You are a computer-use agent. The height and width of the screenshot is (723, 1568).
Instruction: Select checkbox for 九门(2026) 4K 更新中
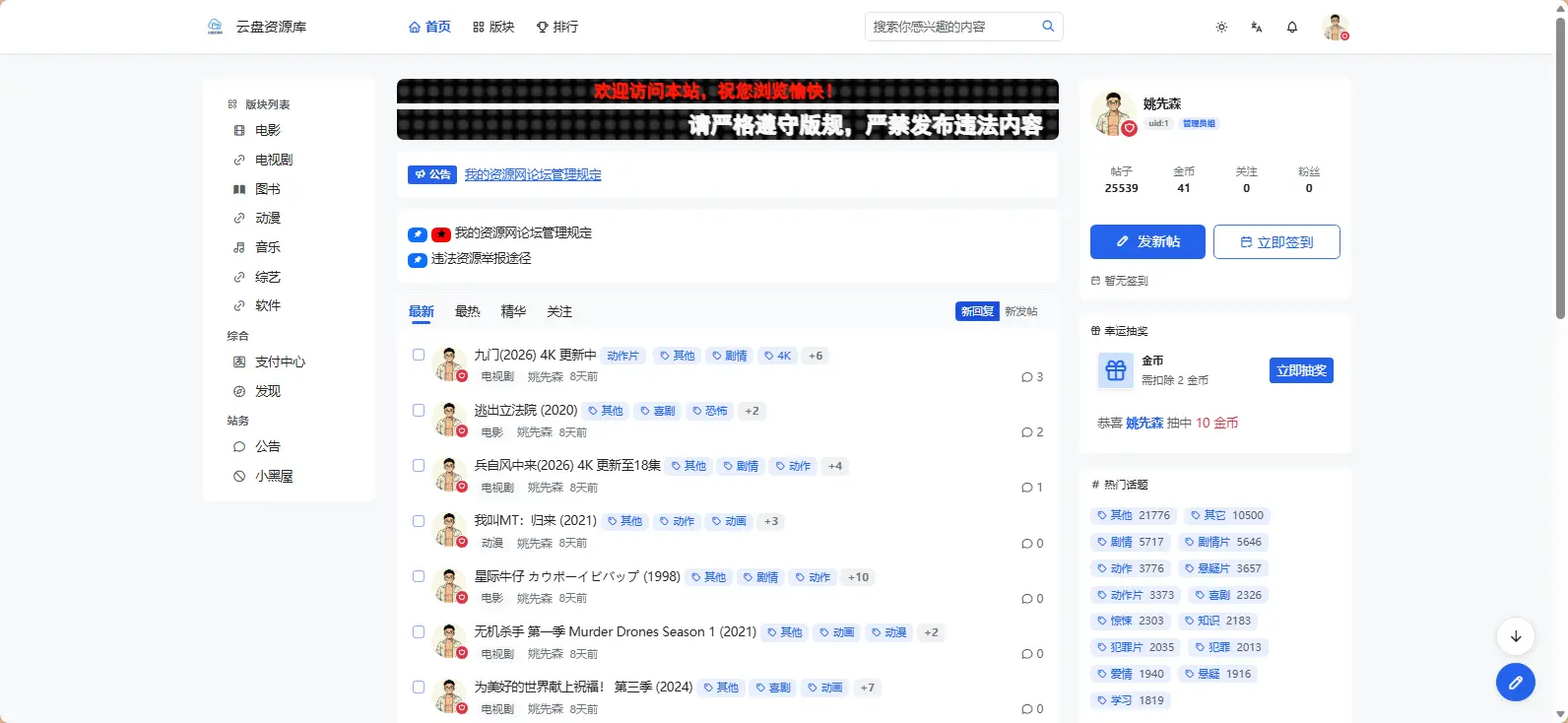click(x=419, y=355)
